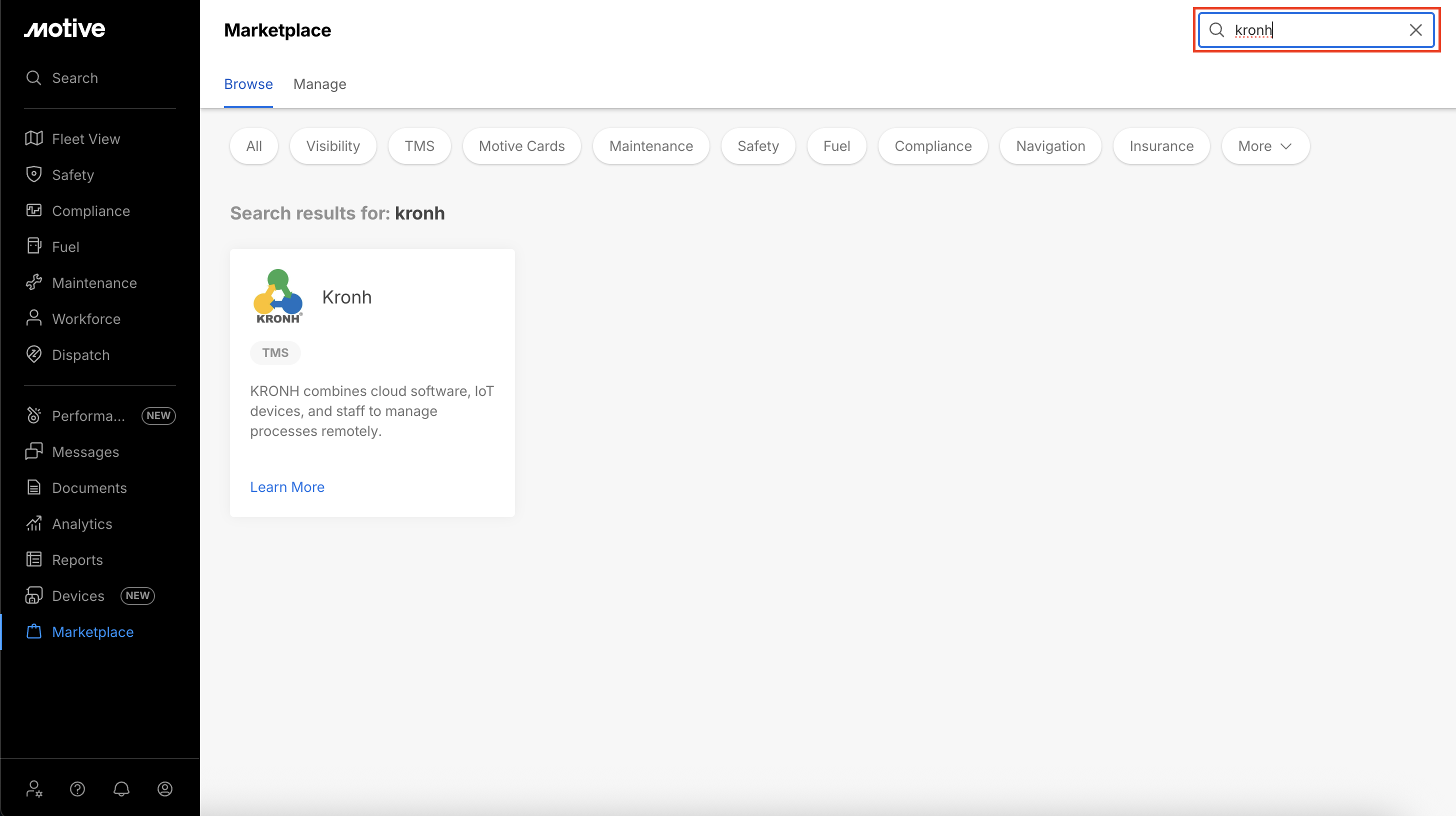Open the help question mark icon
Image resolution: width=1456 pixels, height=816 pixels.
(77, 789)
